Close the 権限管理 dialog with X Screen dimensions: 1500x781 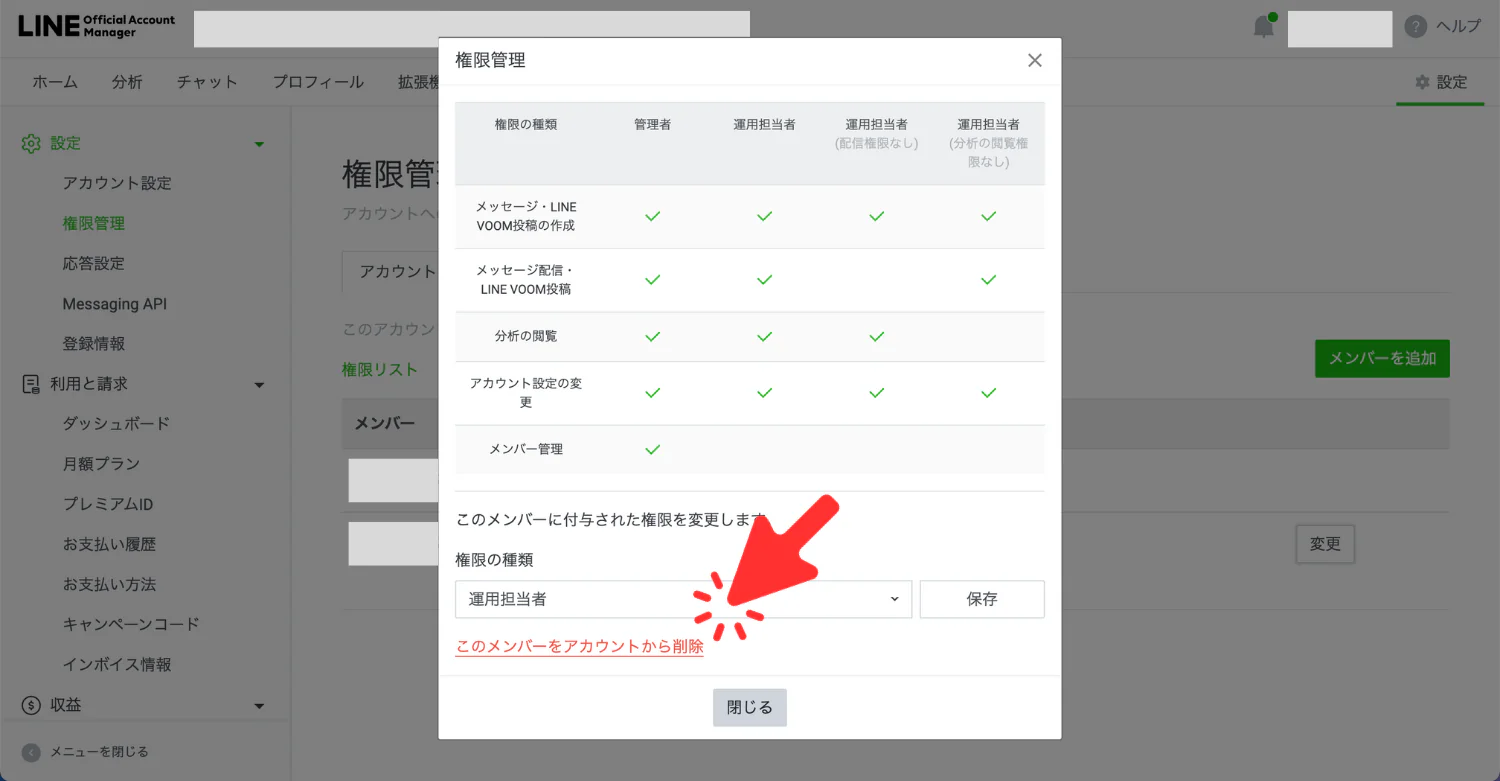tap(1035, 61)
